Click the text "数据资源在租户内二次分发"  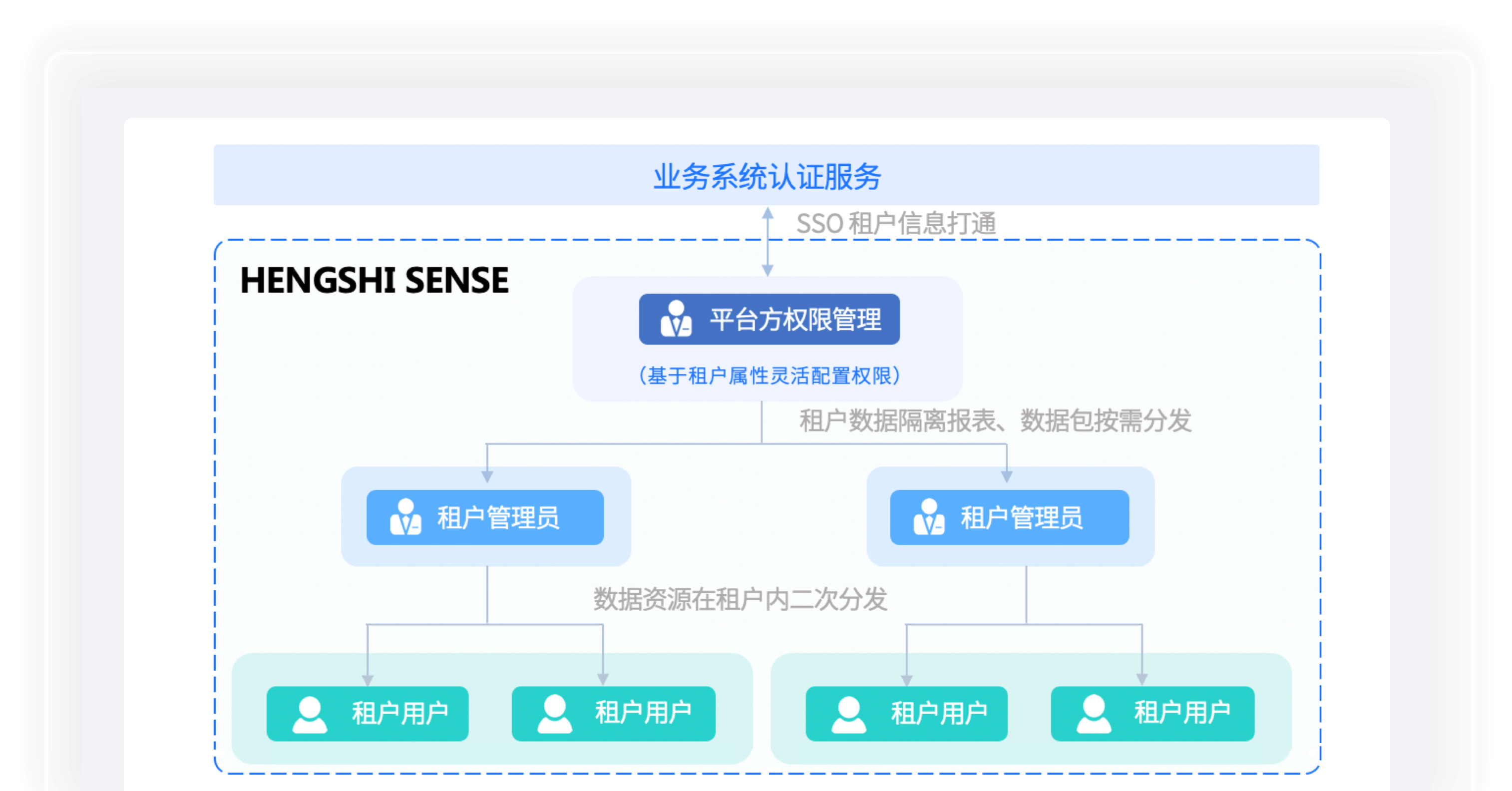[740, 599]
